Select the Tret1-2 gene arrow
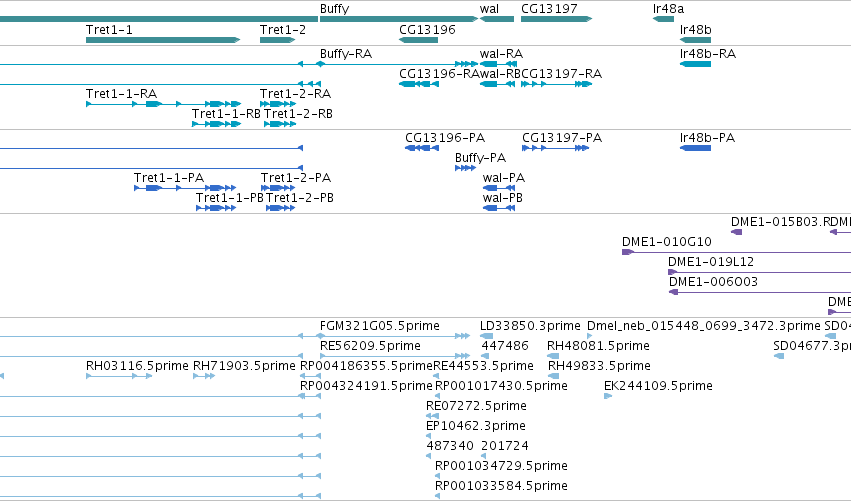Viewport: 851px width, 501px height. click(277, 40)
